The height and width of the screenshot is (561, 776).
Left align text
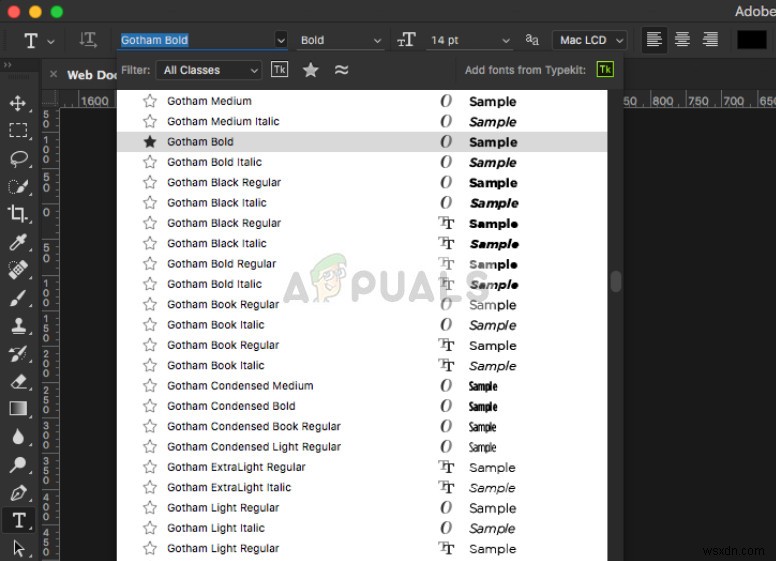tap(654, 40)
